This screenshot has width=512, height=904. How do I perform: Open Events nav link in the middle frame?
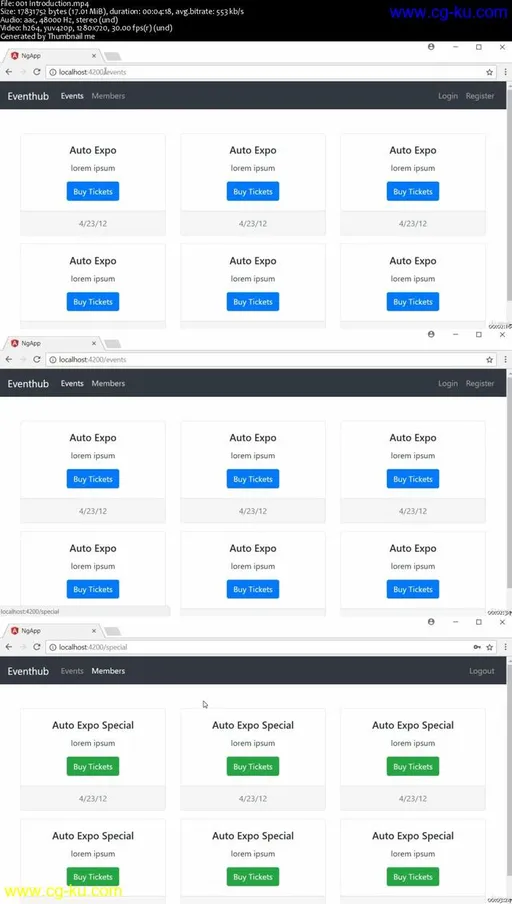pyautogui.click(x=72, y=383)
